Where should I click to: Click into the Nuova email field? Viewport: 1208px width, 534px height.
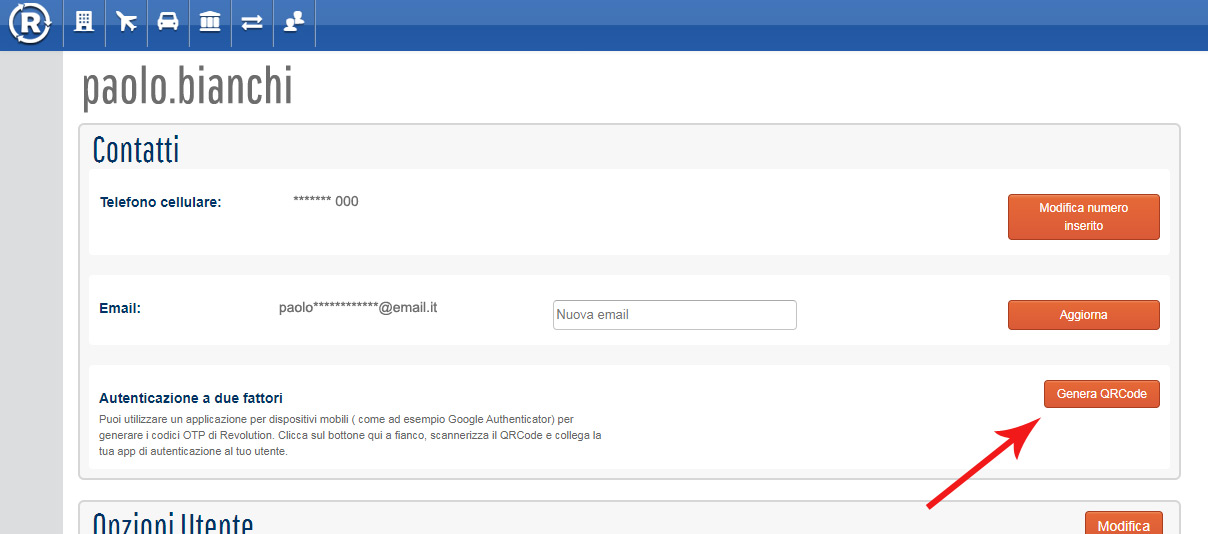click(674, 314)
